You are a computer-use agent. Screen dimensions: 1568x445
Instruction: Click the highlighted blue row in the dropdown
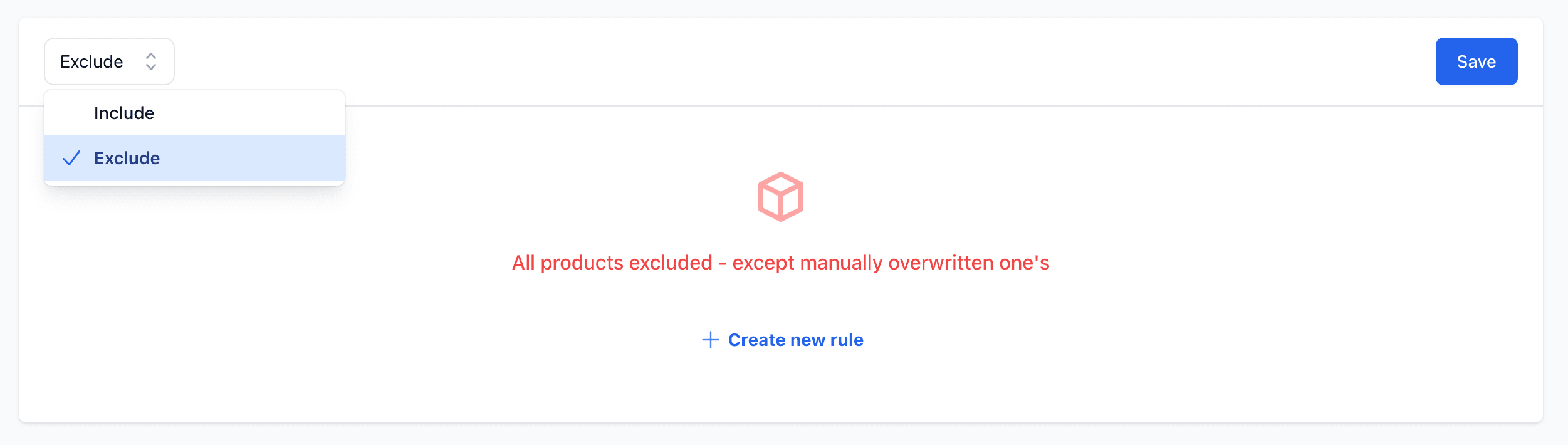click(x=194, y=159)
